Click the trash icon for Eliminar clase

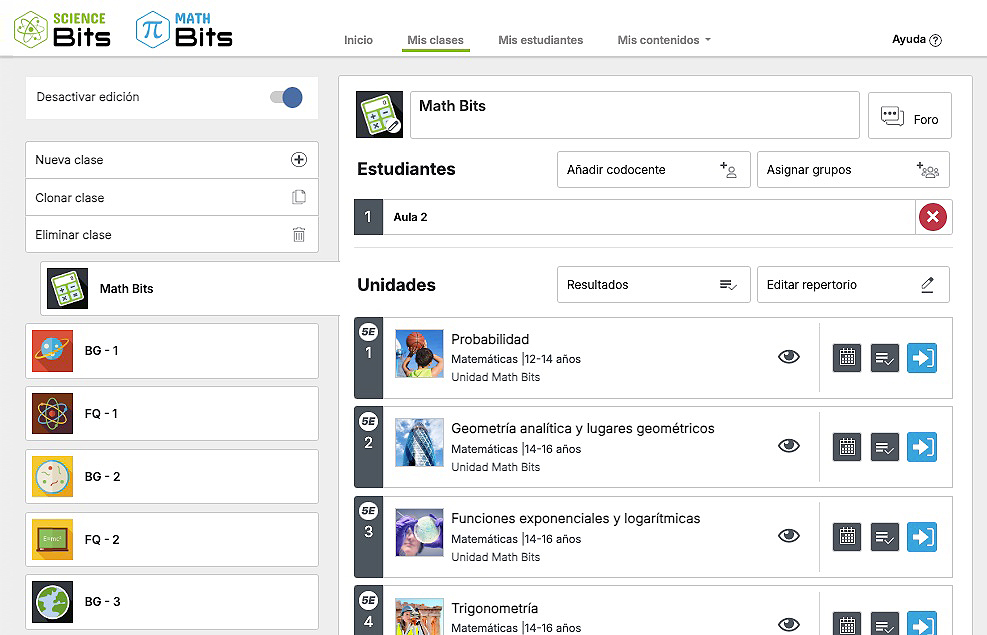(298, 235)
